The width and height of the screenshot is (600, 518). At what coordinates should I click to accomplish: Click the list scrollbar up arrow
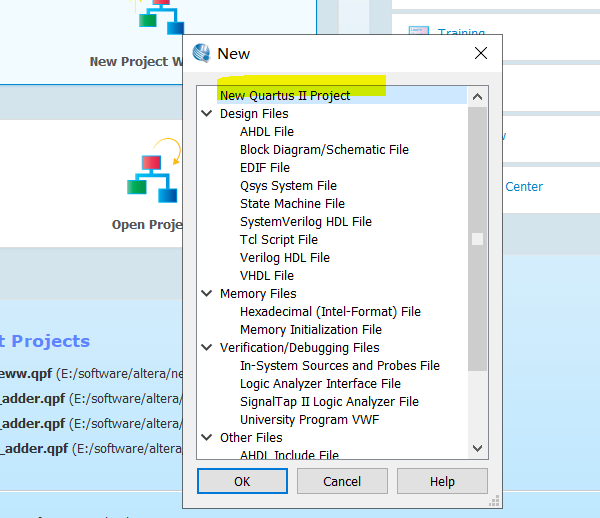(x=477, y=97)
